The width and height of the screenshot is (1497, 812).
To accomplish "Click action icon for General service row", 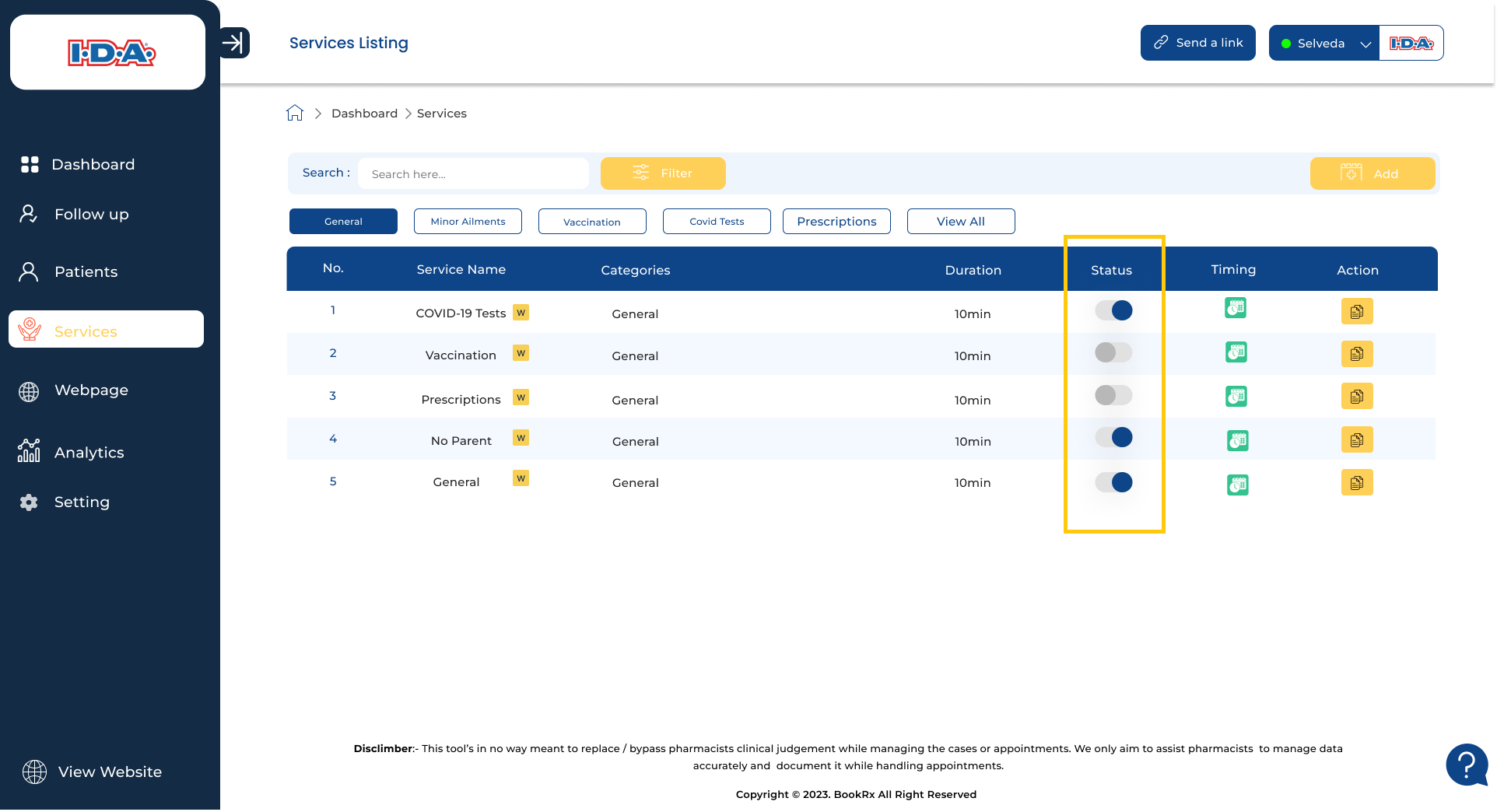I will tap(1356, 482).
